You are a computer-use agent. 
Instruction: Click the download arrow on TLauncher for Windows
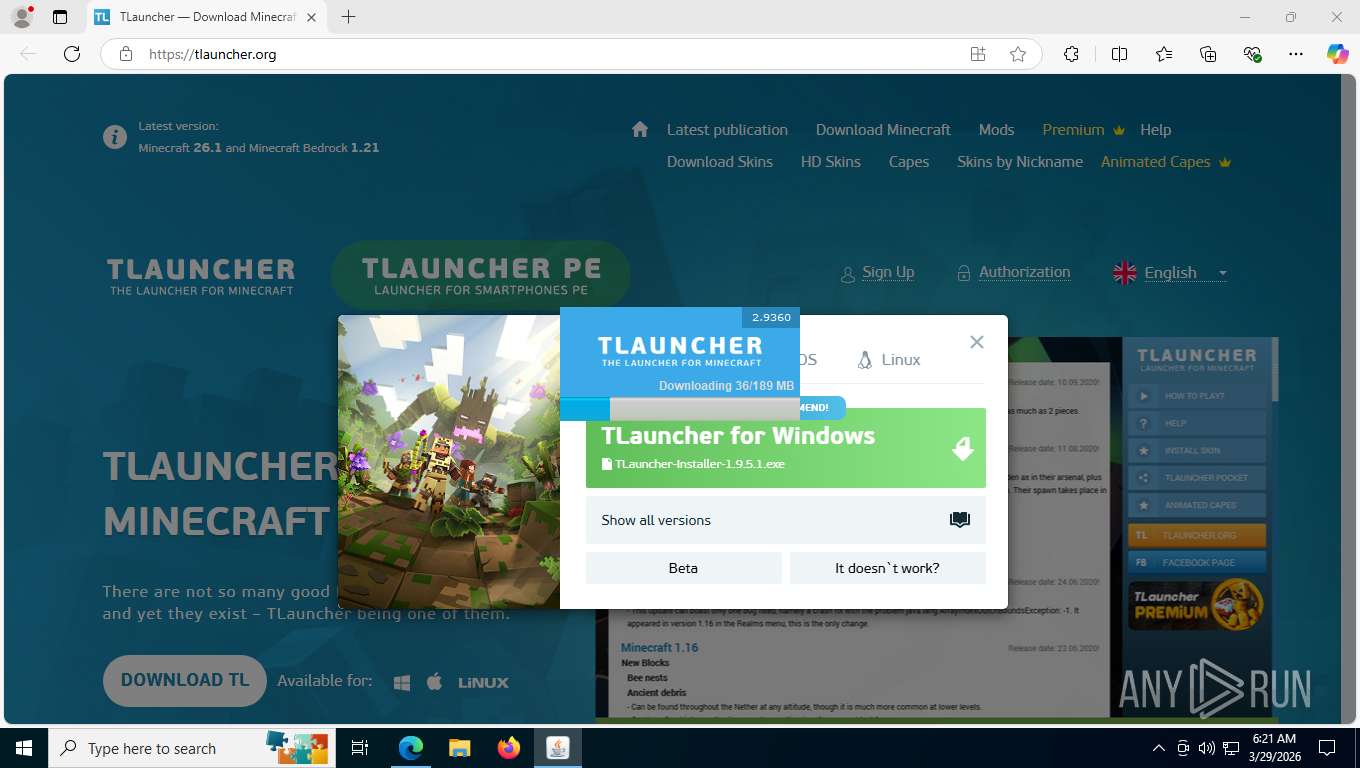962,448
